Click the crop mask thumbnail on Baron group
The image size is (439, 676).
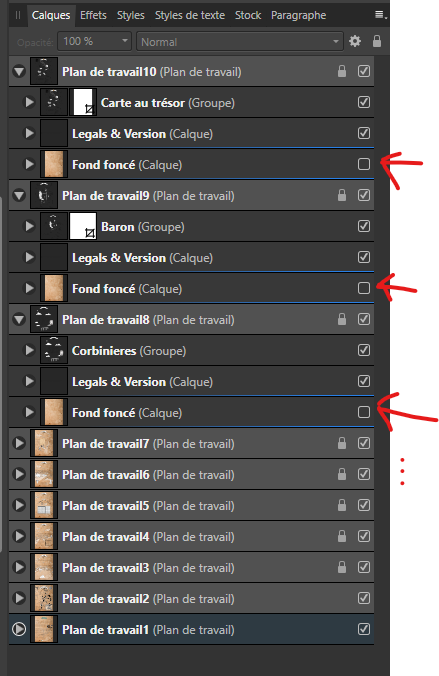(x=83, y=226)
